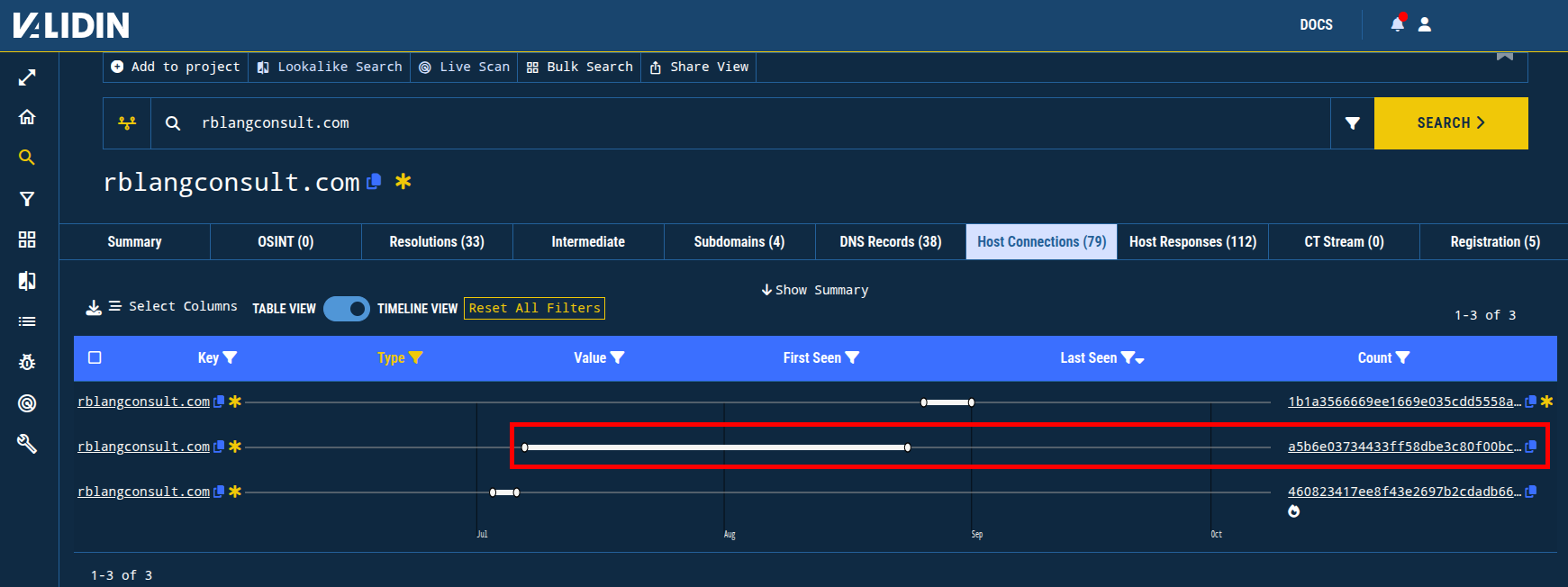Image resolution: width=1568 pixels, height=587 pixels.
Task: Open the user account icon
Action: tap(1425, 24)
